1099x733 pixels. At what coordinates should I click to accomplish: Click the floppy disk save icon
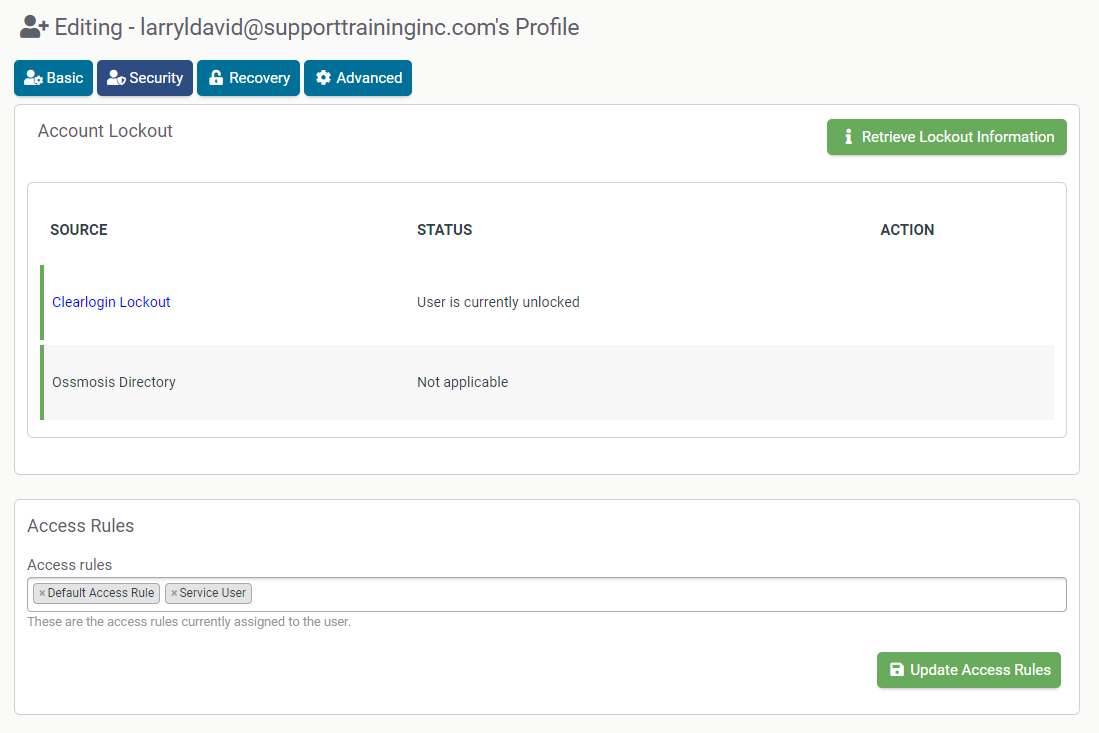897,670
